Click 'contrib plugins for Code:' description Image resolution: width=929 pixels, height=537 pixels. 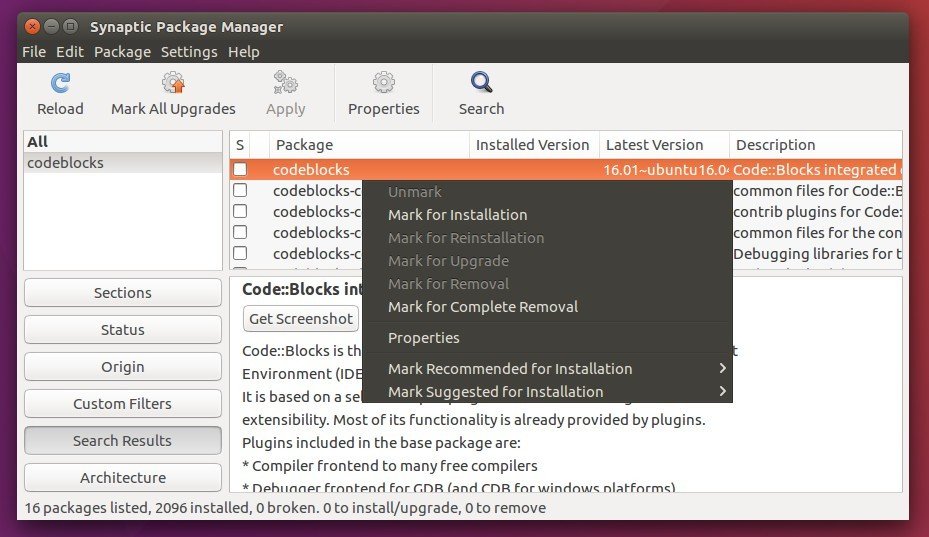tap(818, 212)
